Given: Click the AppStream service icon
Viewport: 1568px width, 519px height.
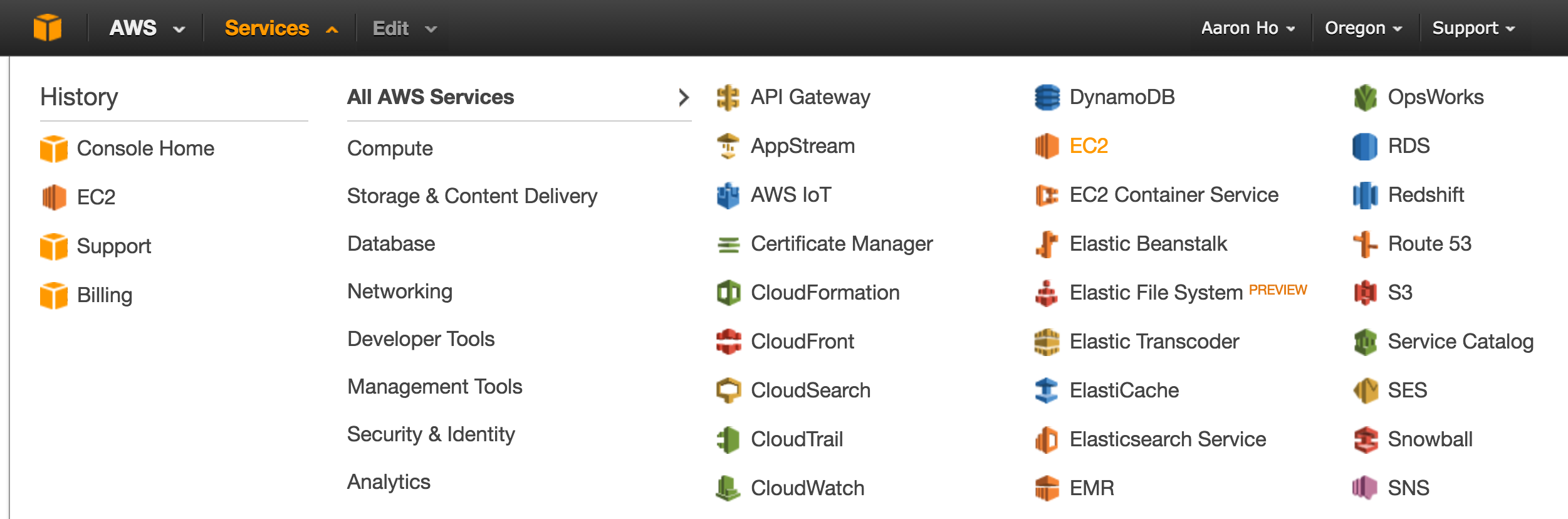Looking at the screenshot, I should [728, 146].
